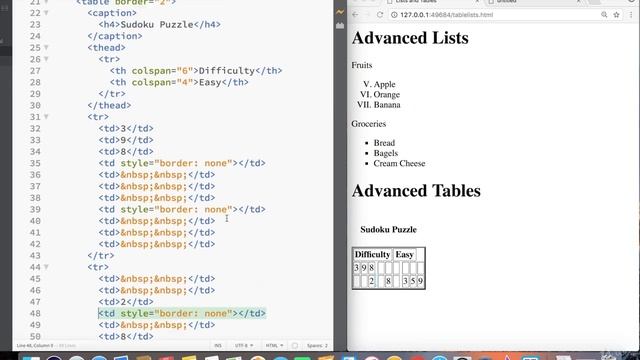The image size is (640, 360).
Task: Open the UTF-8 encoding dropdown
Action: (244, 346)
